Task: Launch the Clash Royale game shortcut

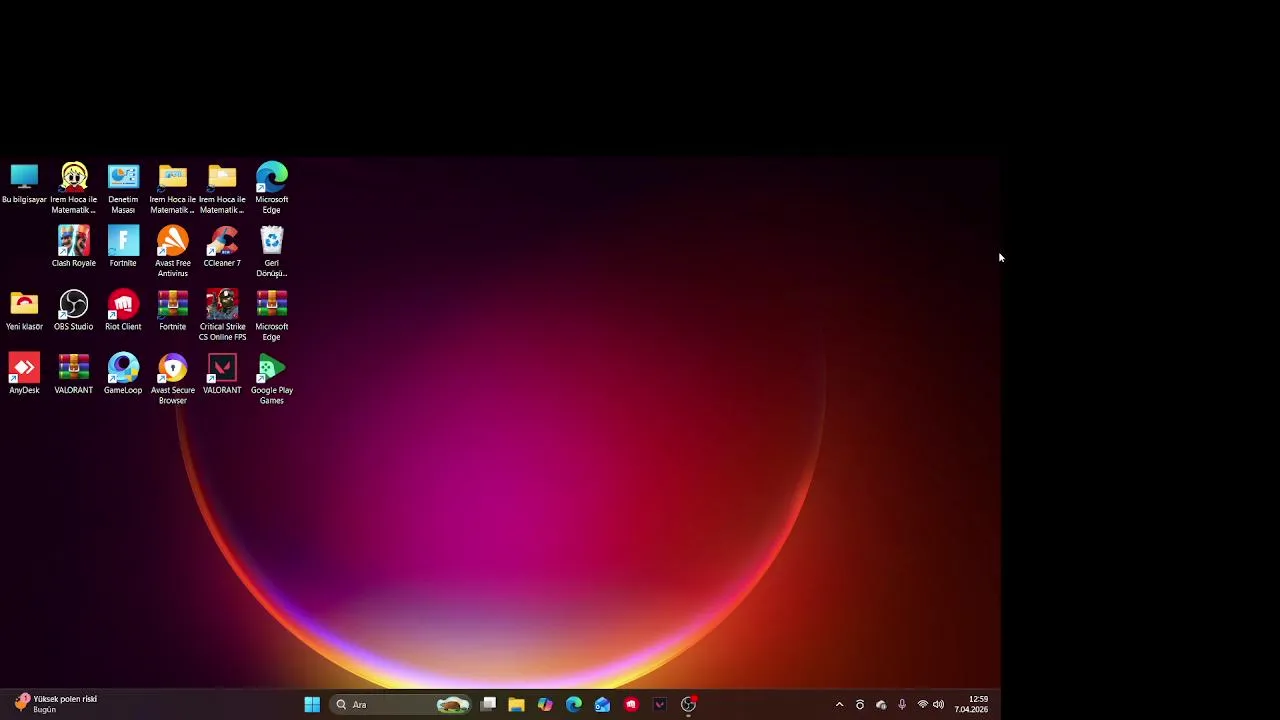Action: (74, 247)
